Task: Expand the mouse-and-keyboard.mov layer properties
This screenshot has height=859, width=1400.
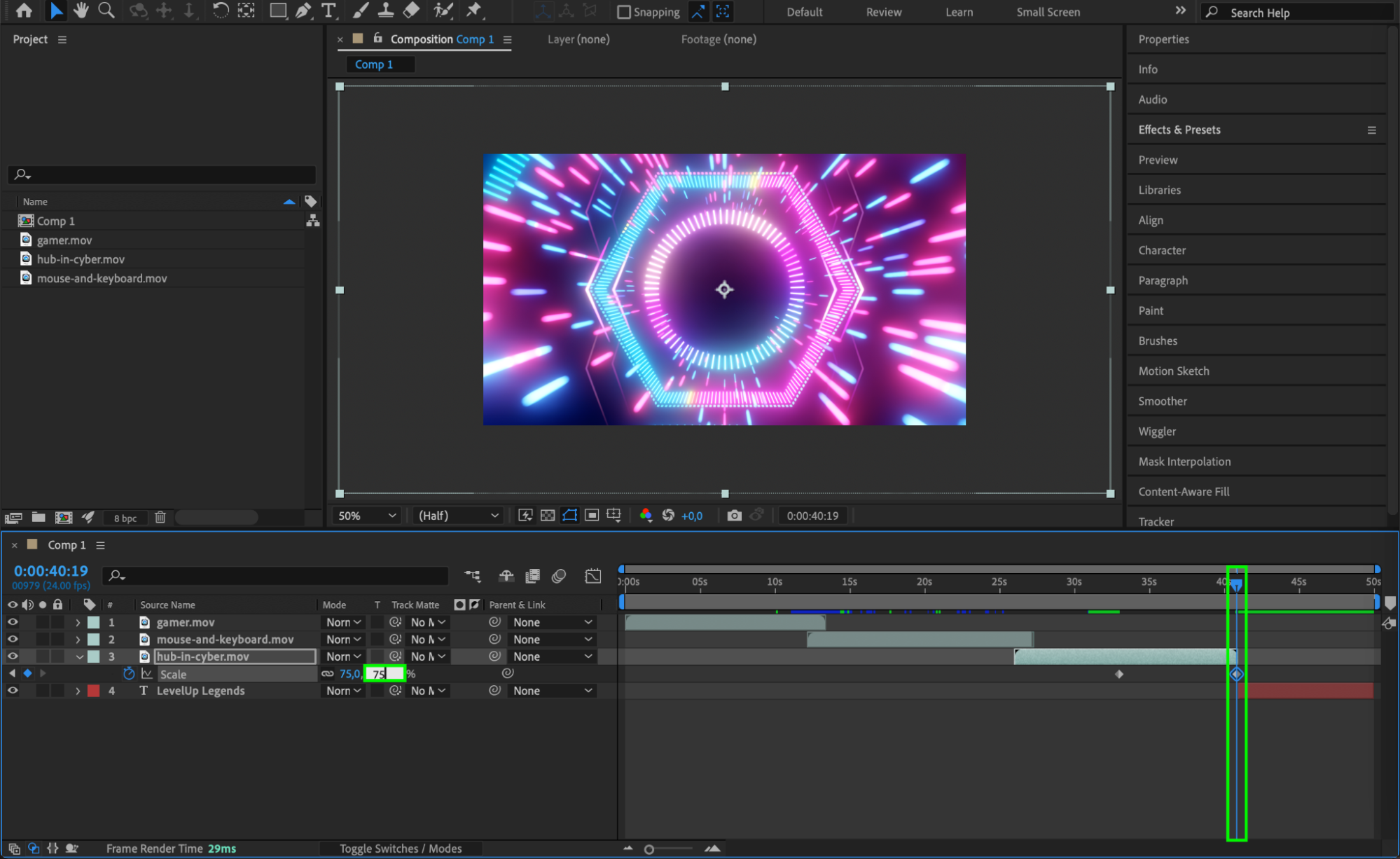Action: [x=78, y=640]
